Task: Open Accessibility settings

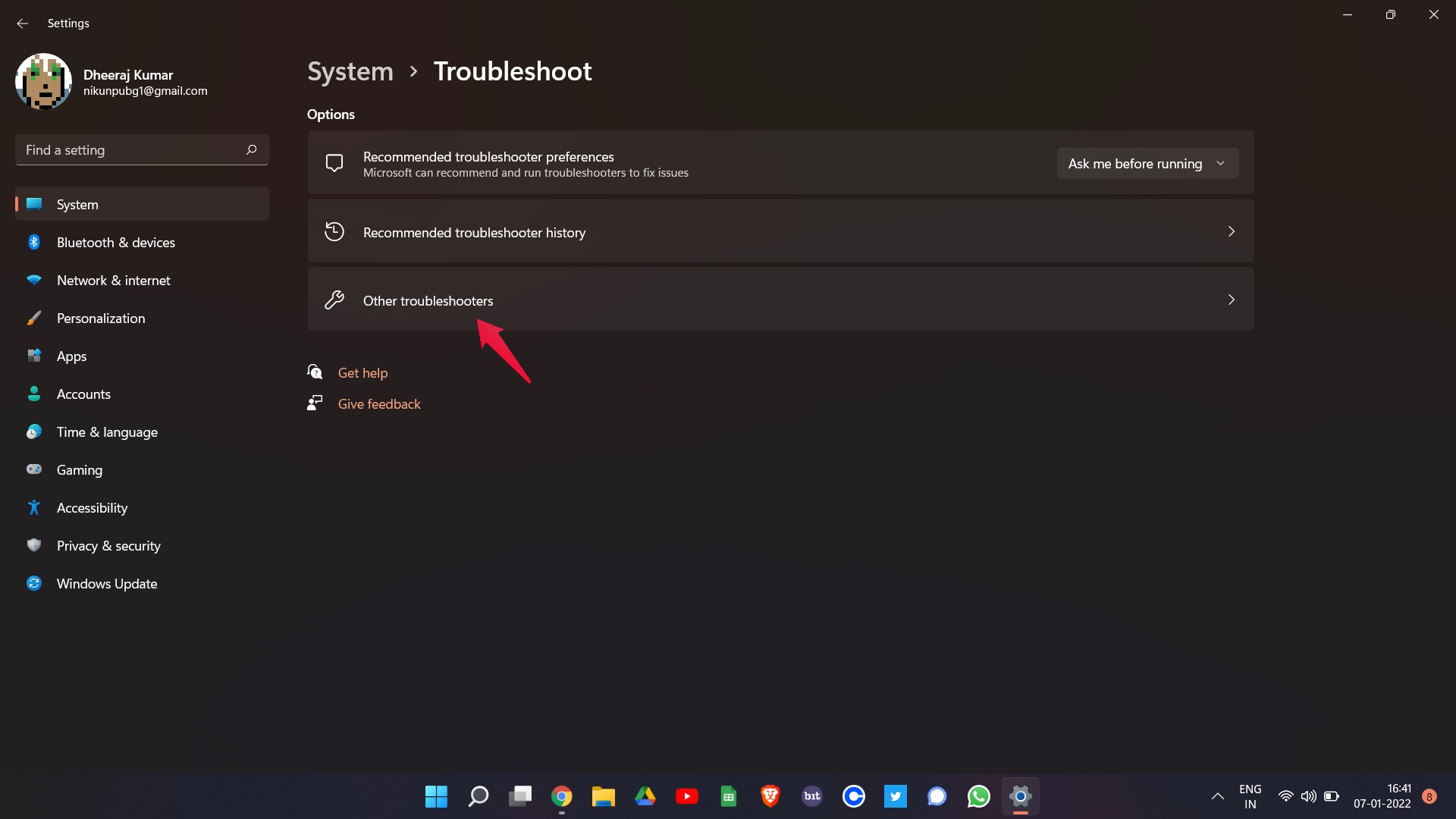Action: [92, 508]
